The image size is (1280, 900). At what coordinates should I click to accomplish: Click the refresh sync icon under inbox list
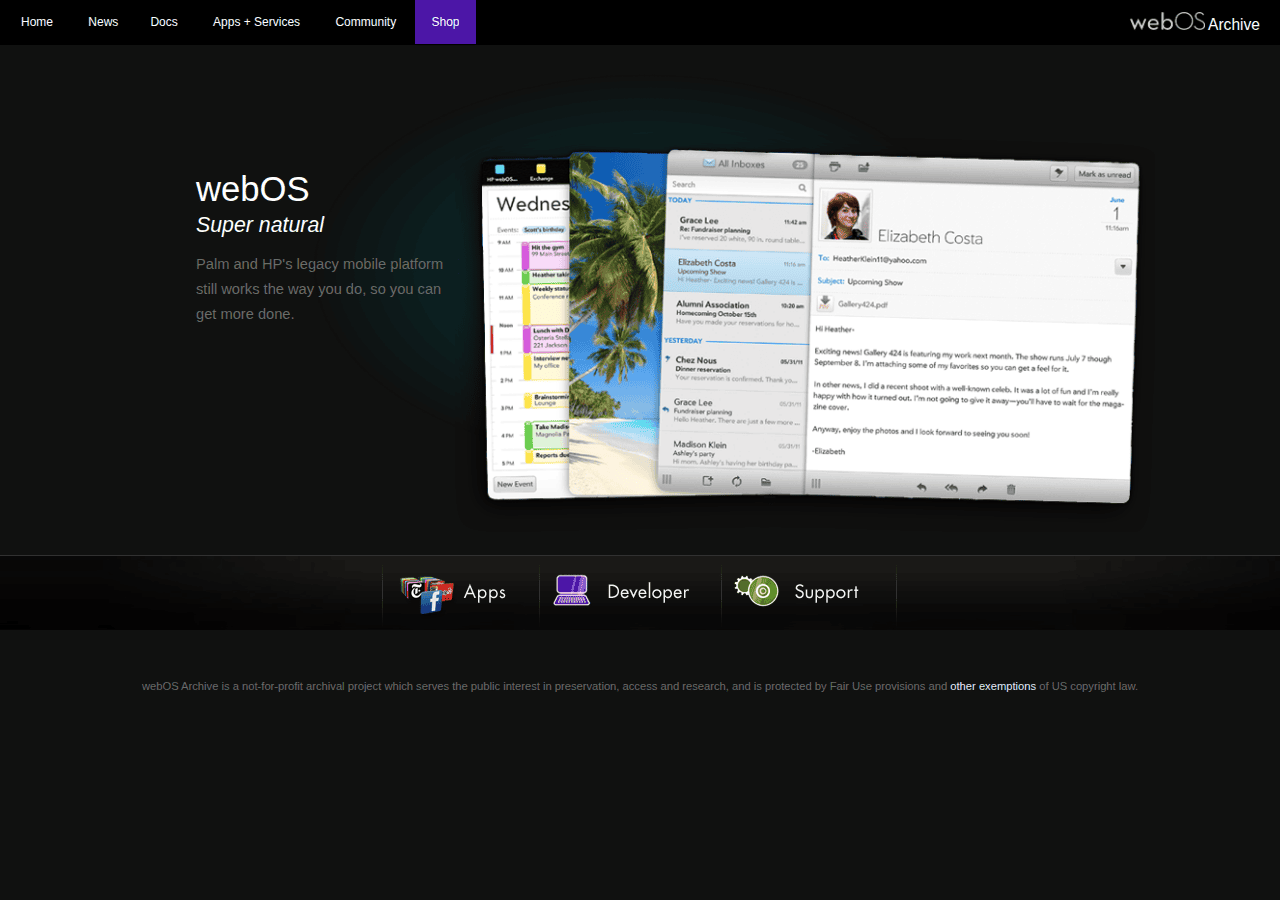click(x=737, y=481)
